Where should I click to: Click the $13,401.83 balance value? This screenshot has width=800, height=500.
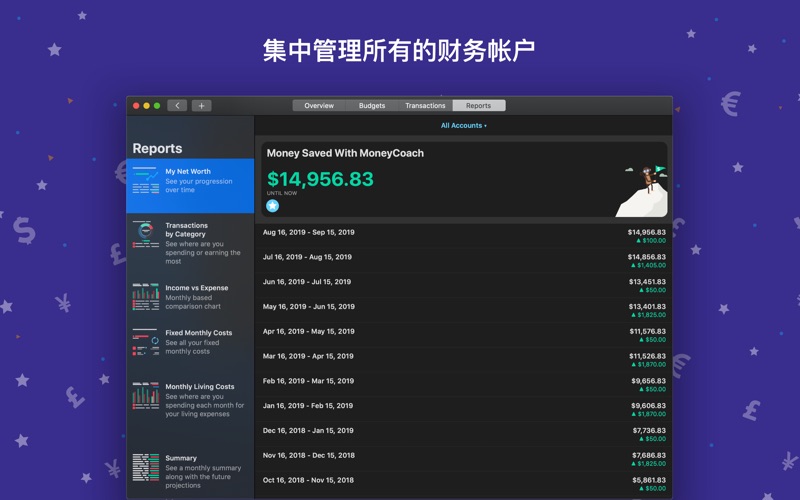(647, 307)
